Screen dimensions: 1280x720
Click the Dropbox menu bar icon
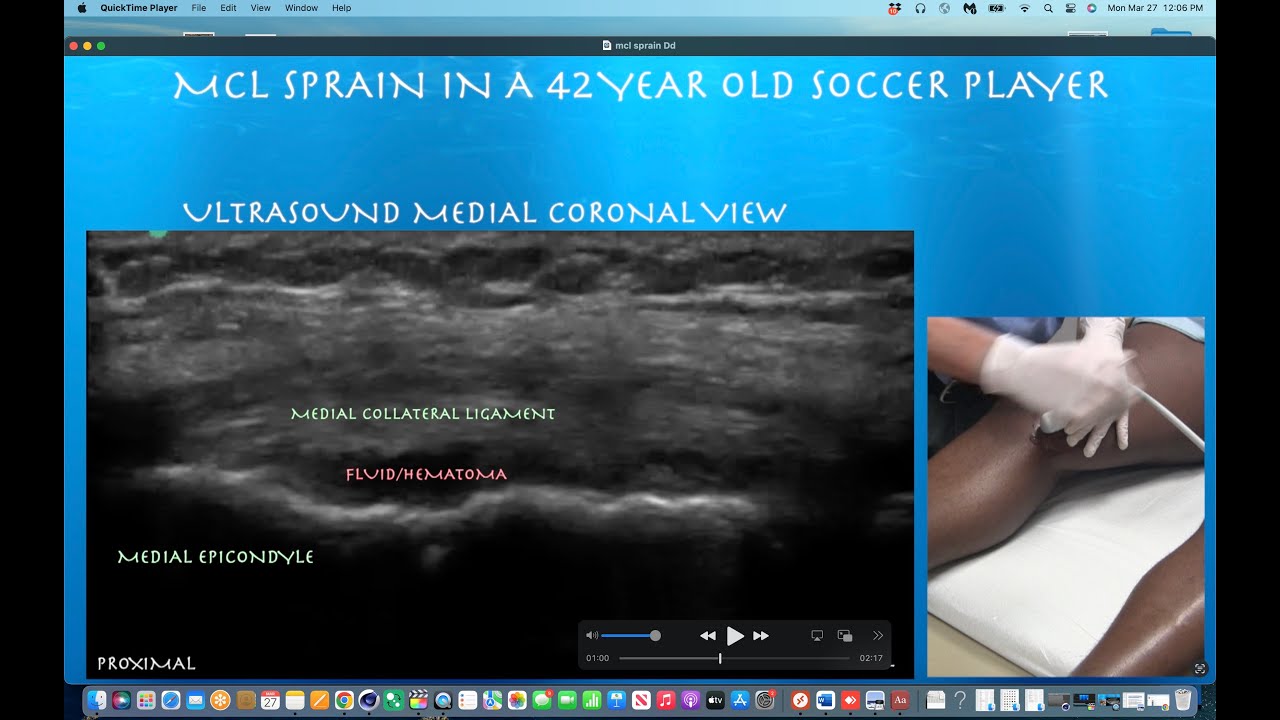(895, 8)
